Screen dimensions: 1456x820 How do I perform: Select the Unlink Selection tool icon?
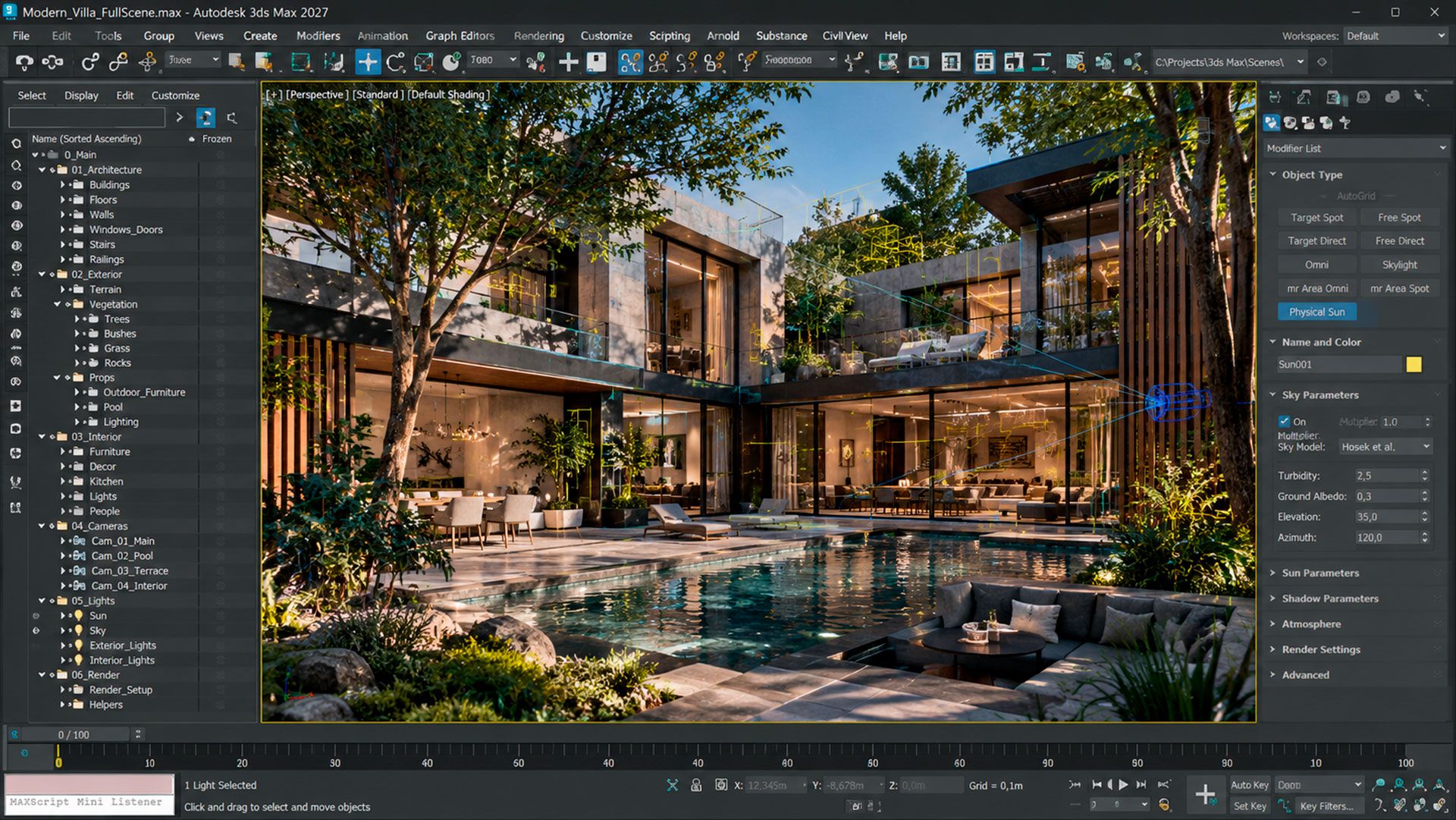point(118,61)
